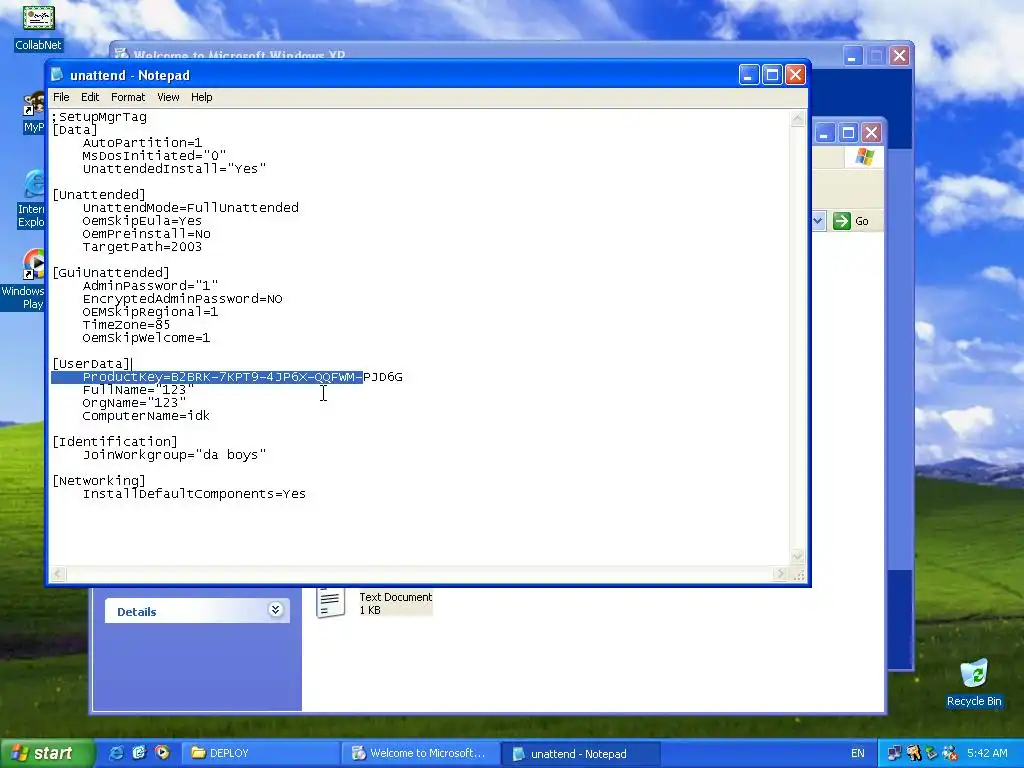Maximize the Explorer window behind Notepad
1024x768 pixels.
(x=848, y=133)
